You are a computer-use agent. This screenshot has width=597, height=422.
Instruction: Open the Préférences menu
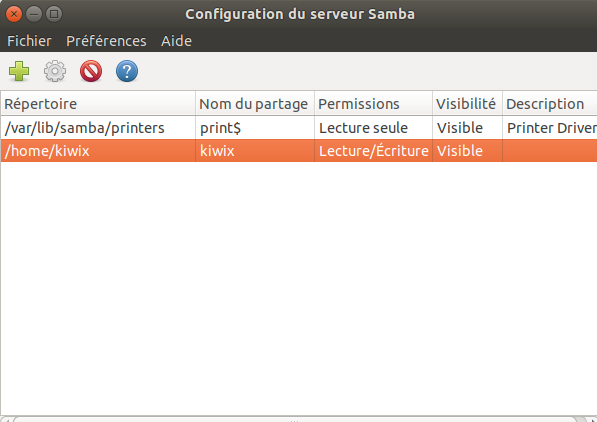106,41
